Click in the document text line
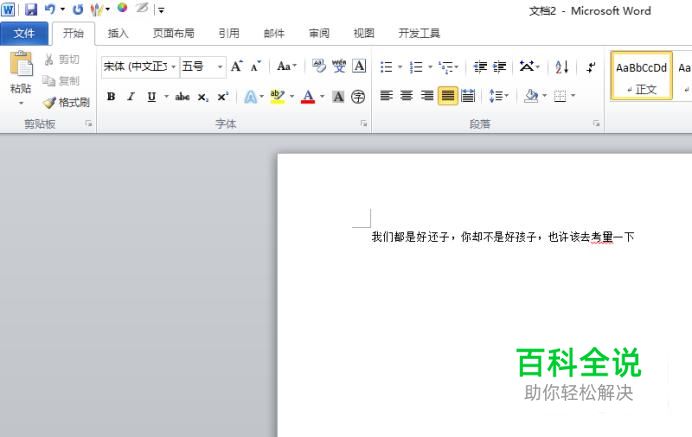The width and height of the screenshot is (692, 437). tap(503, 237)
